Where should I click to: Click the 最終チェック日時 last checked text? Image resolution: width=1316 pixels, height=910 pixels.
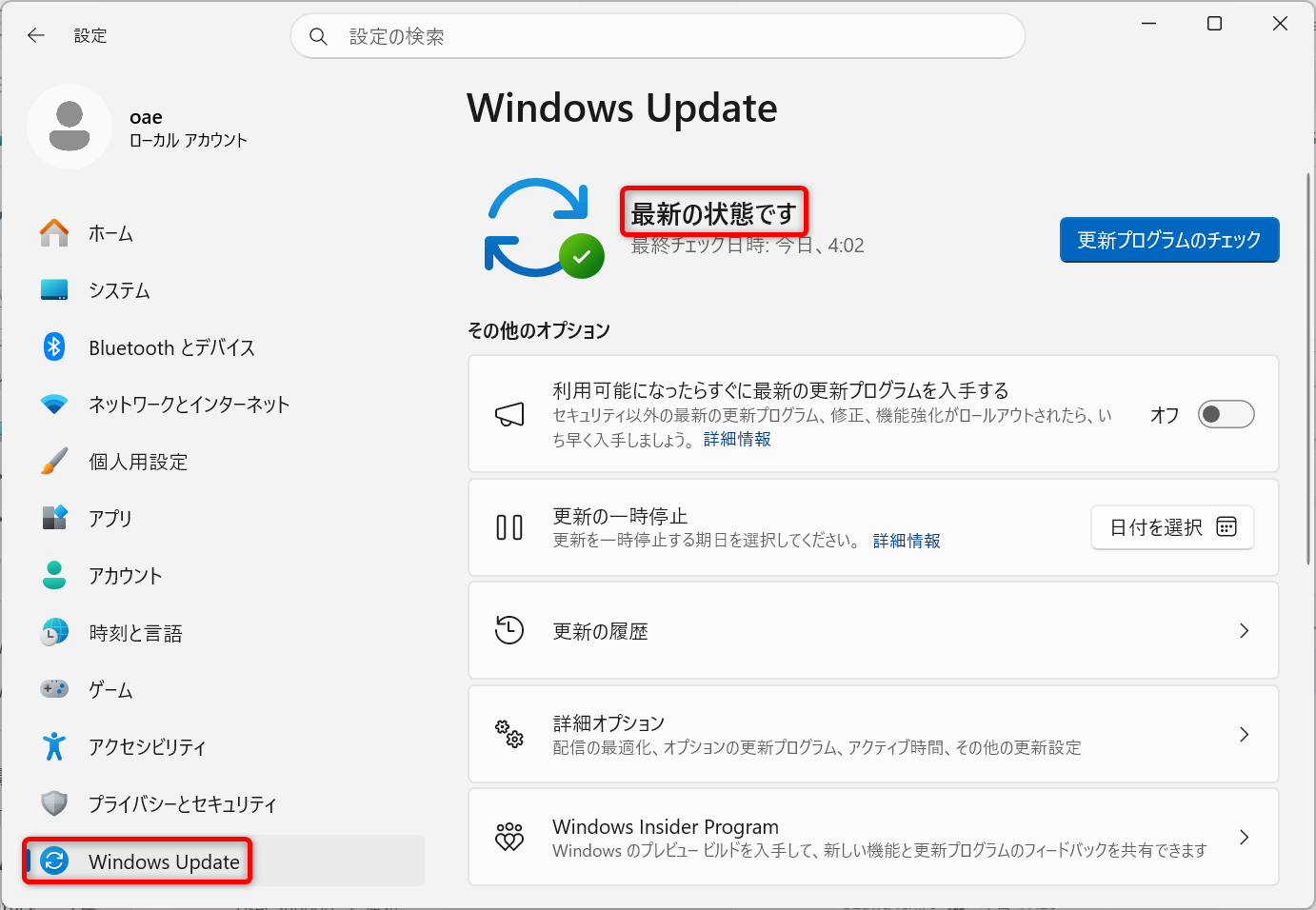748,246
